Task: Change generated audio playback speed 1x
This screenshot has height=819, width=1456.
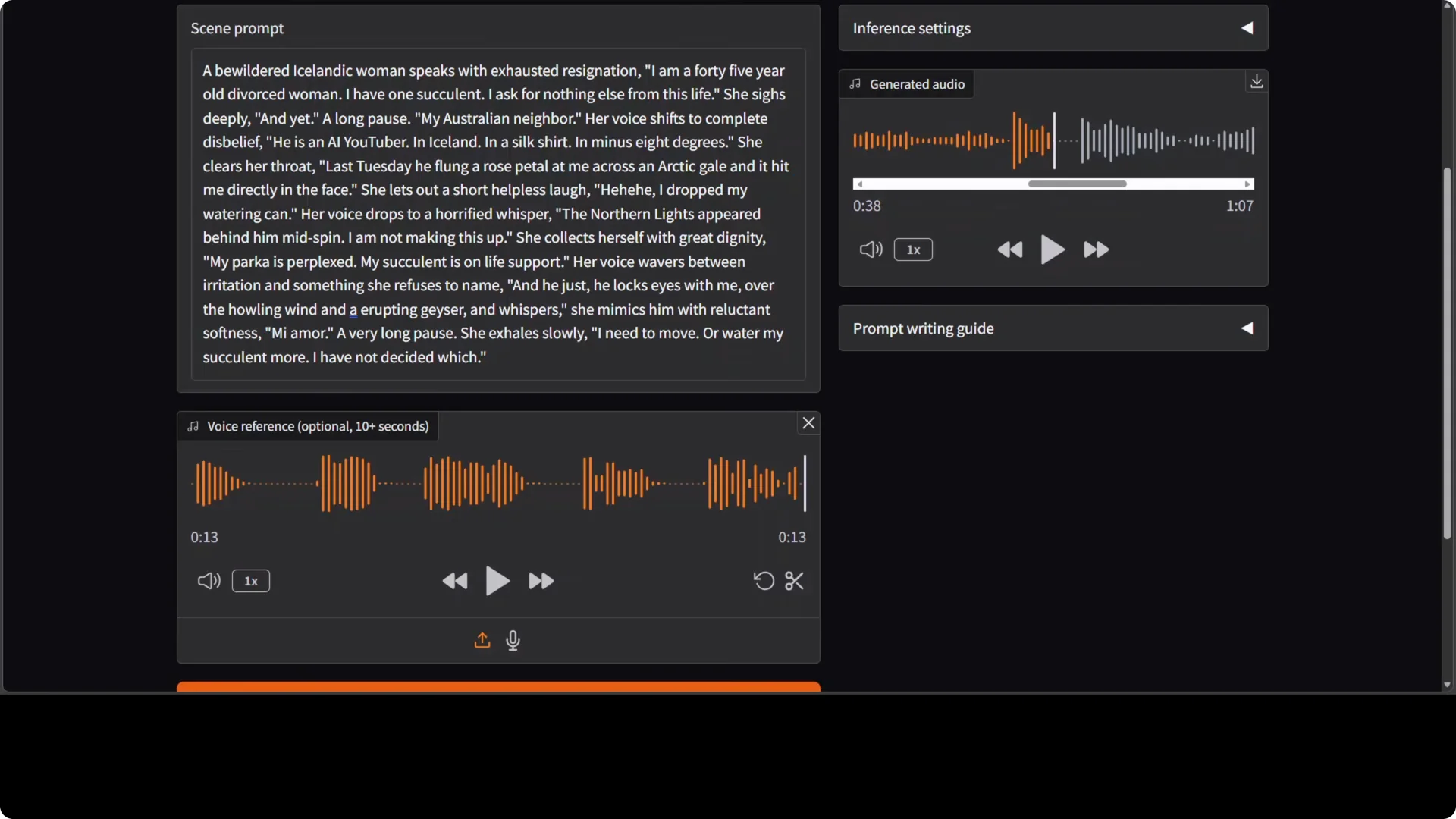Action: [x=913, y=249]
